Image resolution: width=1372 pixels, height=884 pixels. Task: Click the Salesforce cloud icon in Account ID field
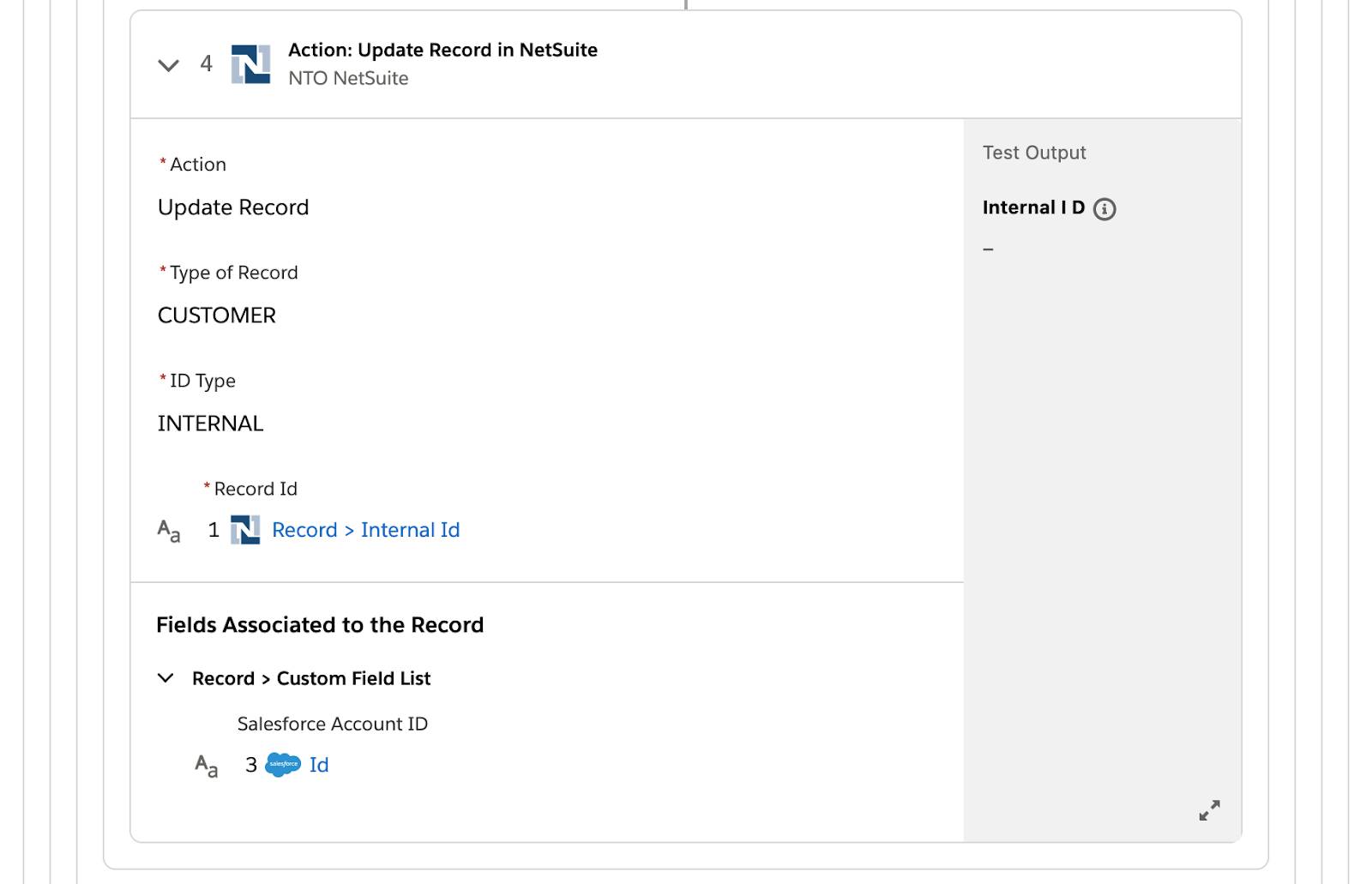tap(283, 765)
